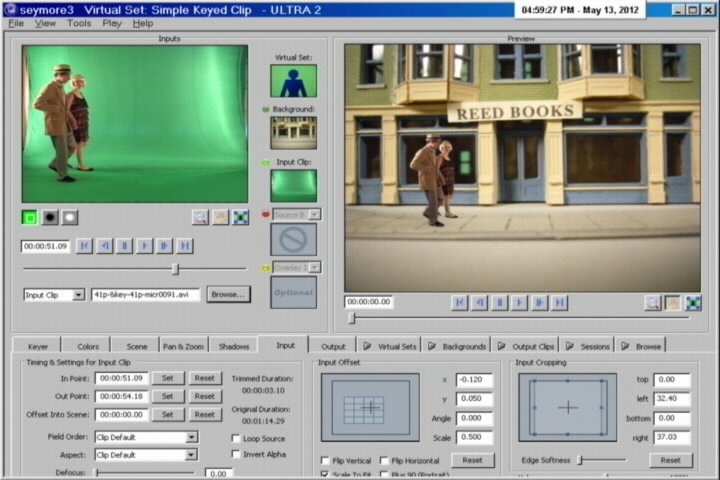Select the Input Clip thumbnail
This screenshot has height=480, width=720.
293,186
